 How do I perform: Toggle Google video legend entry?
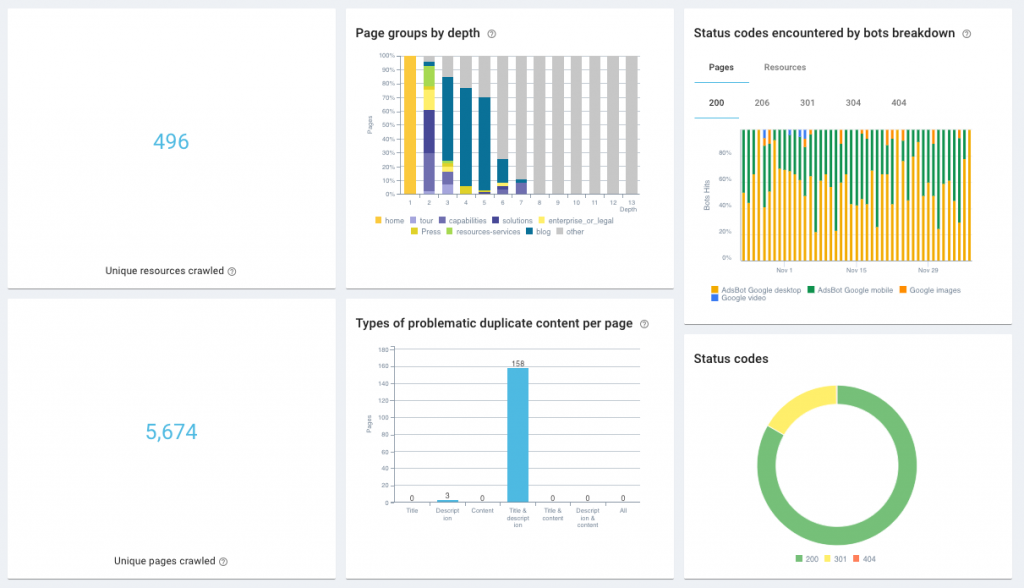pos(740,298)
